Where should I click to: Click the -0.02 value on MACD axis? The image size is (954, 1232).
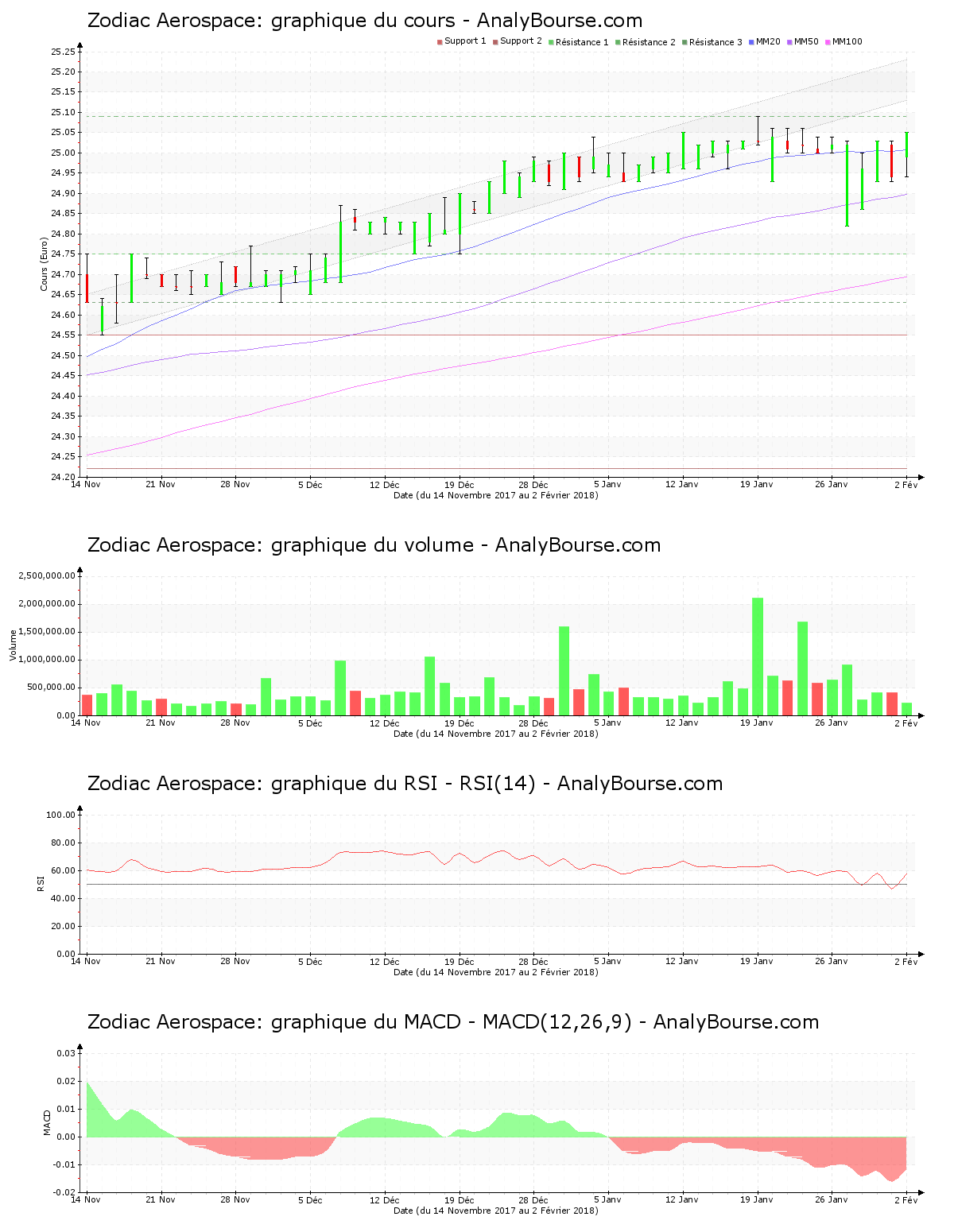point(64,1192)
